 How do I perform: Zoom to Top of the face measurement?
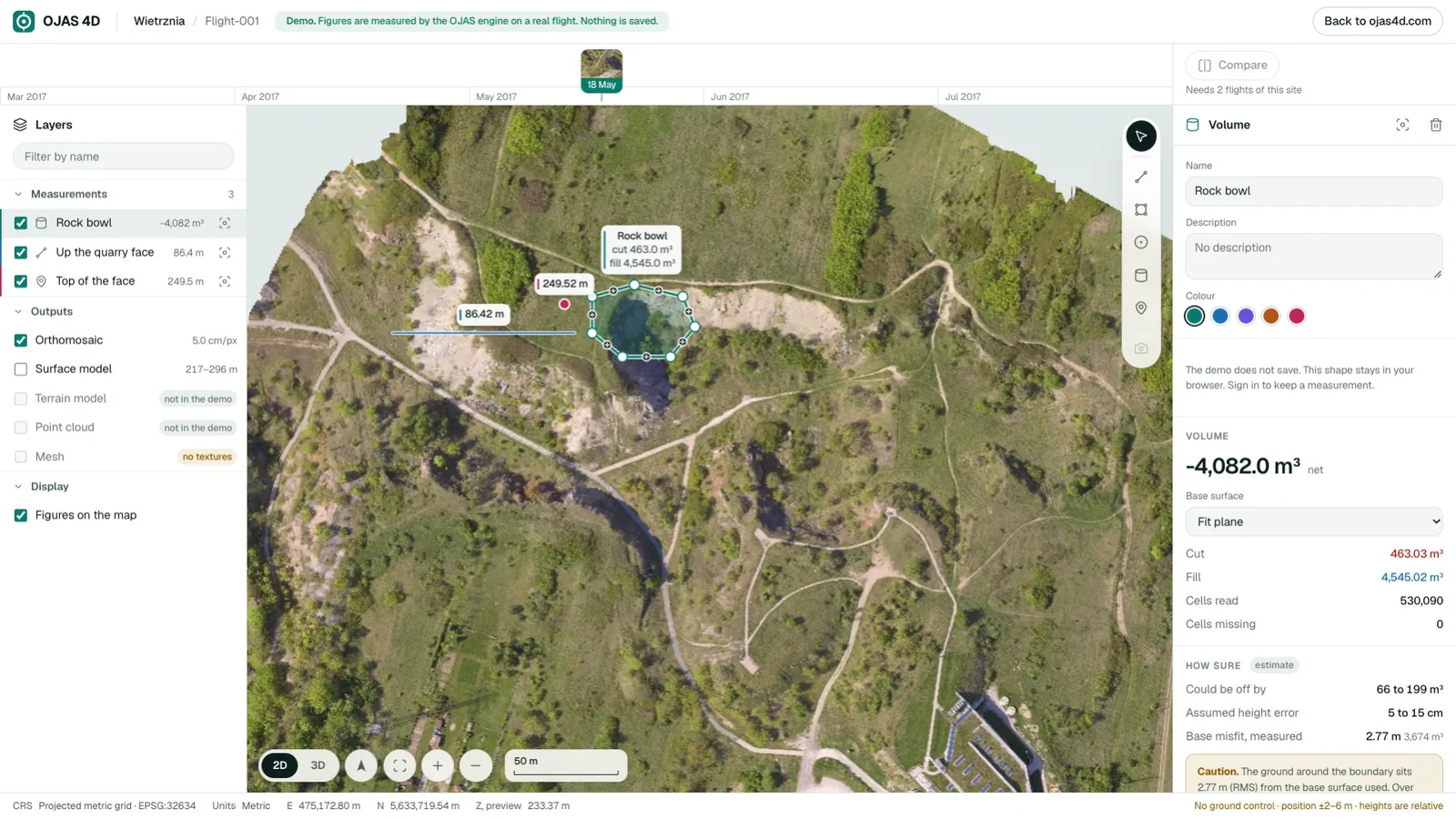click(x=225, y=281)
